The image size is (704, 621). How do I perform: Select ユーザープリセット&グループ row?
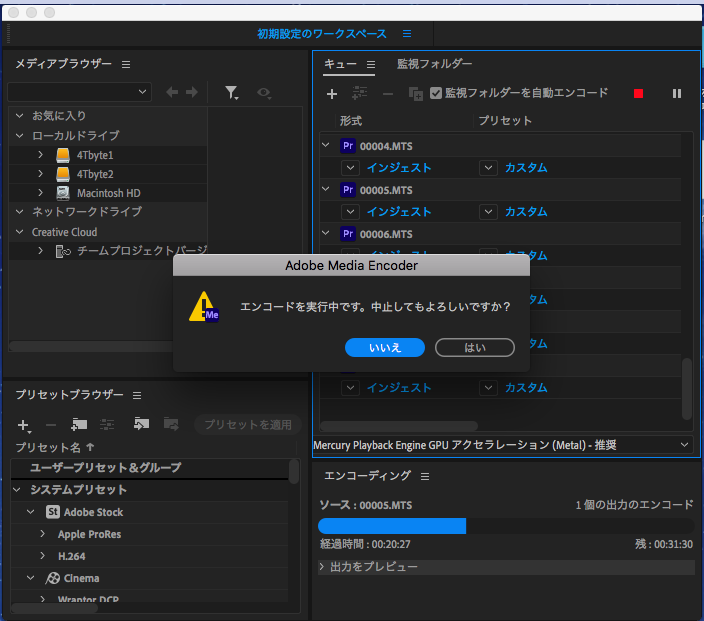tap(150, 468)
